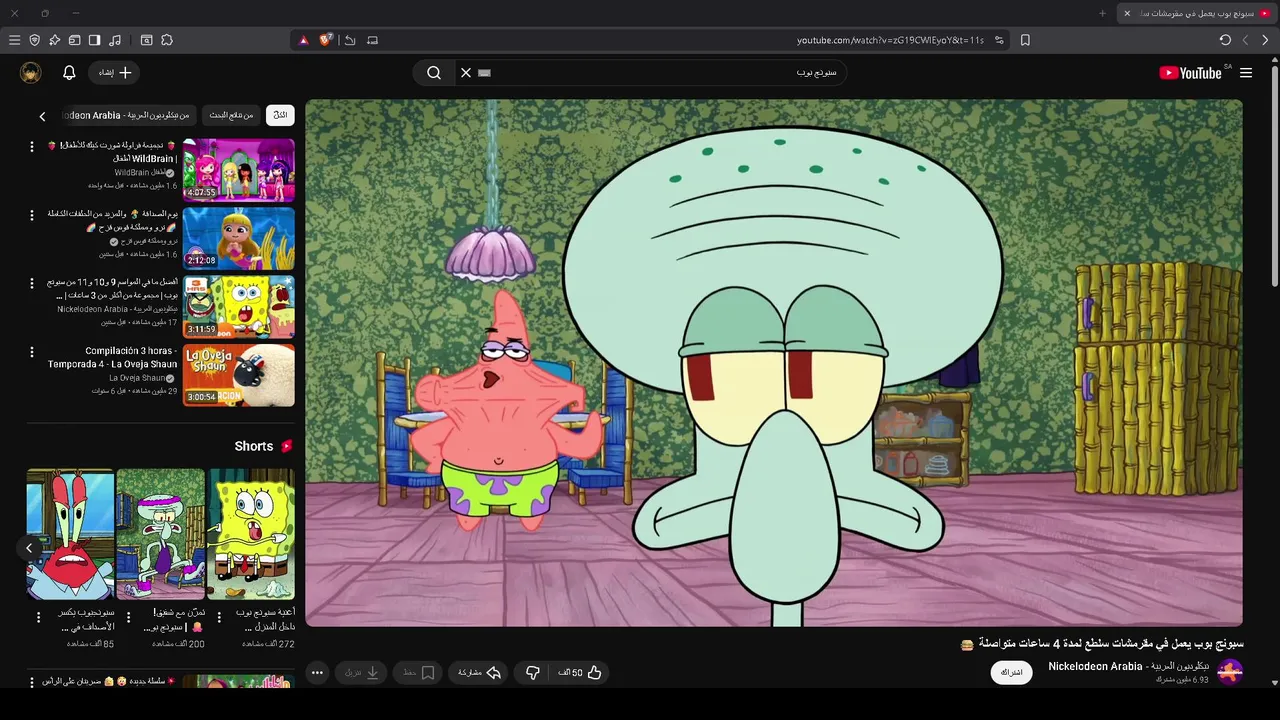Click the Brave VPN shield toolbar icon
This screenshot has height=720, width=1280.
tap(34, 40)
